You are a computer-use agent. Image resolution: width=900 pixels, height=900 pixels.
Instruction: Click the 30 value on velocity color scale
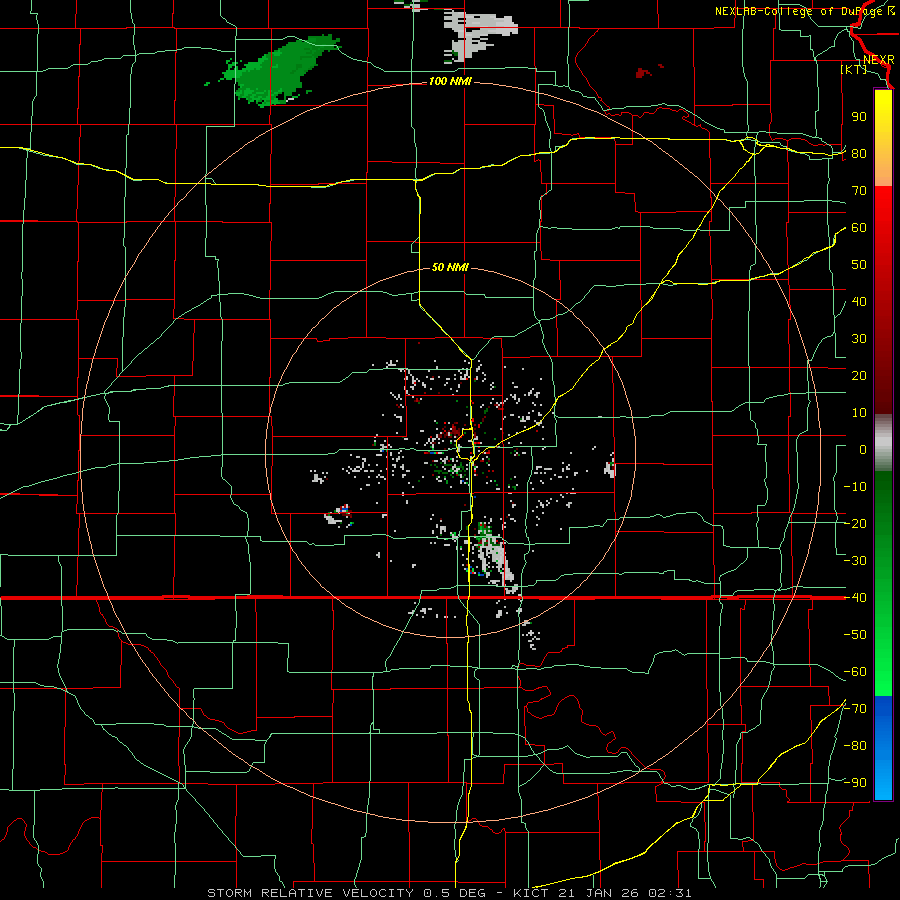pos(859,339)
